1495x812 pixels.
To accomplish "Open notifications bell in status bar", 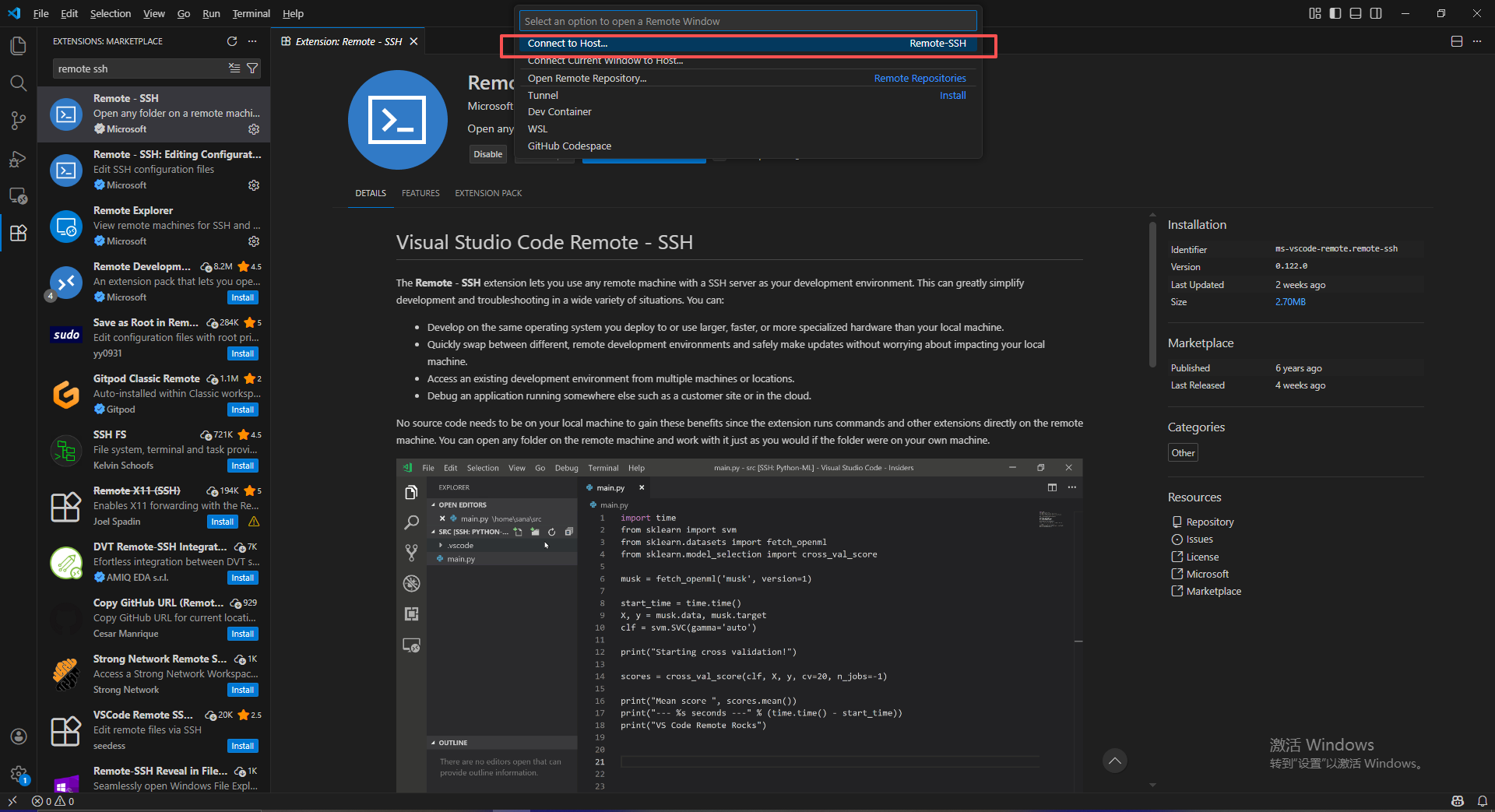I will point(1482,801).
